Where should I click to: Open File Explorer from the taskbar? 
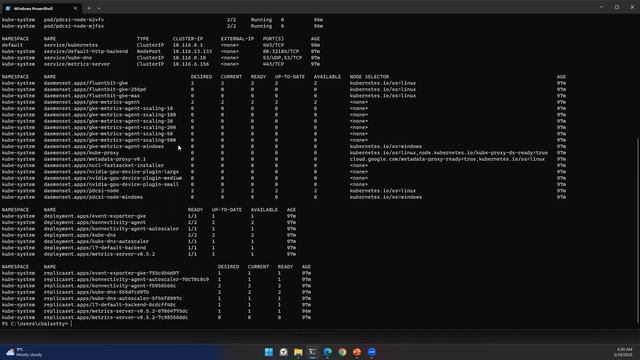click(298, 352)
